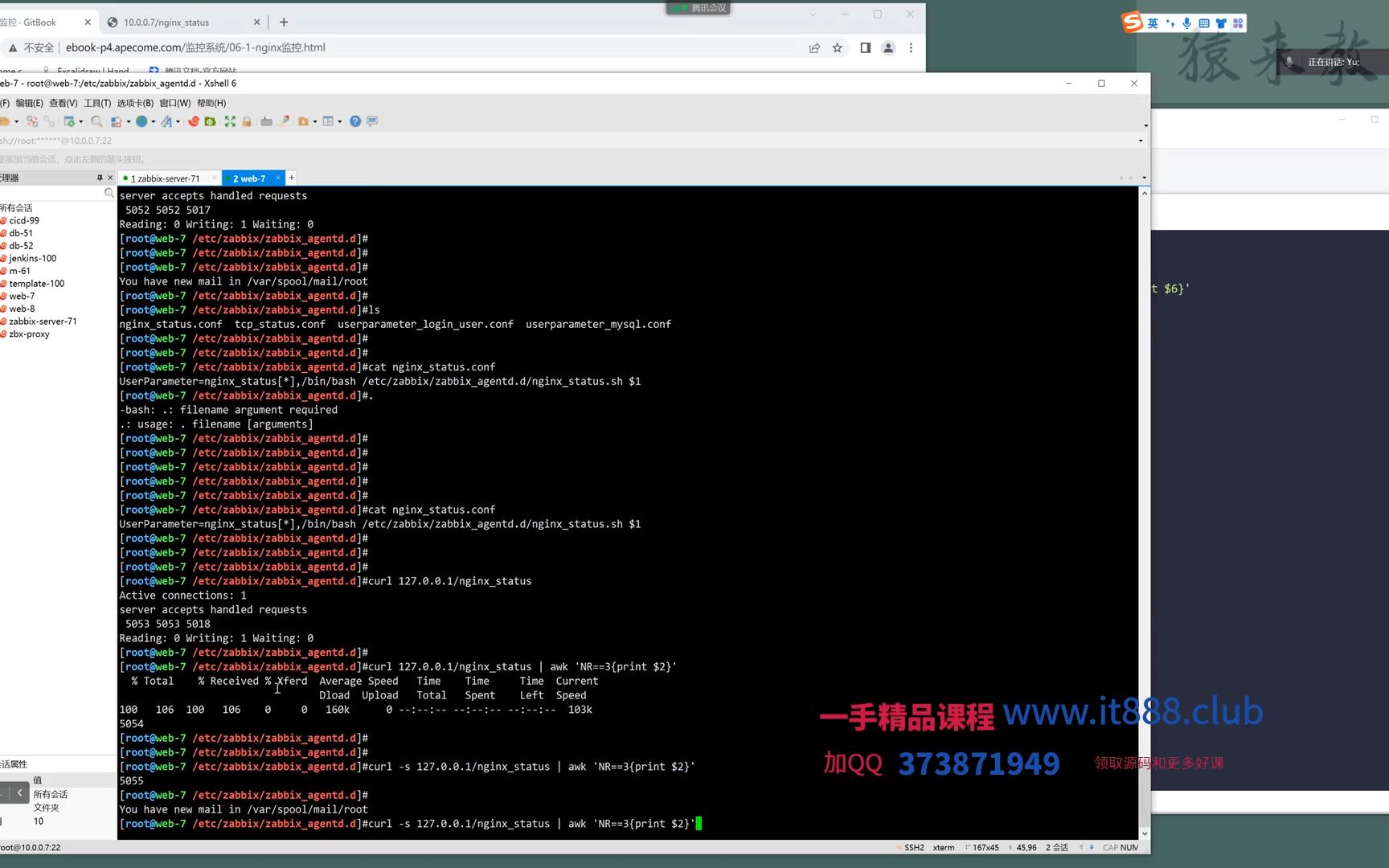Viewport: 1389px width, 868px height.
Task: Select the zabbix-server-71 session in manager
Action: point(43,321)
